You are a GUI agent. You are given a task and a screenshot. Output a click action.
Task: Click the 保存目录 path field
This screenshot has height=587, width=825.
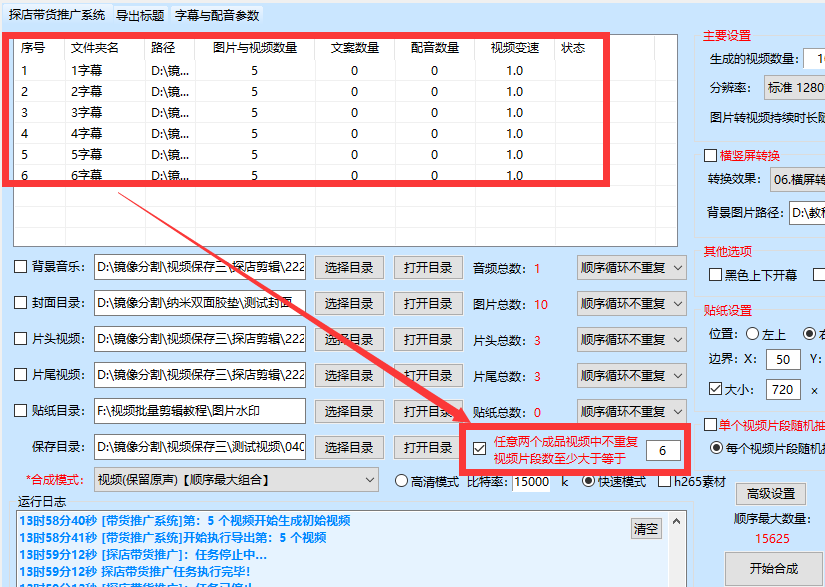tap(200, 447)
